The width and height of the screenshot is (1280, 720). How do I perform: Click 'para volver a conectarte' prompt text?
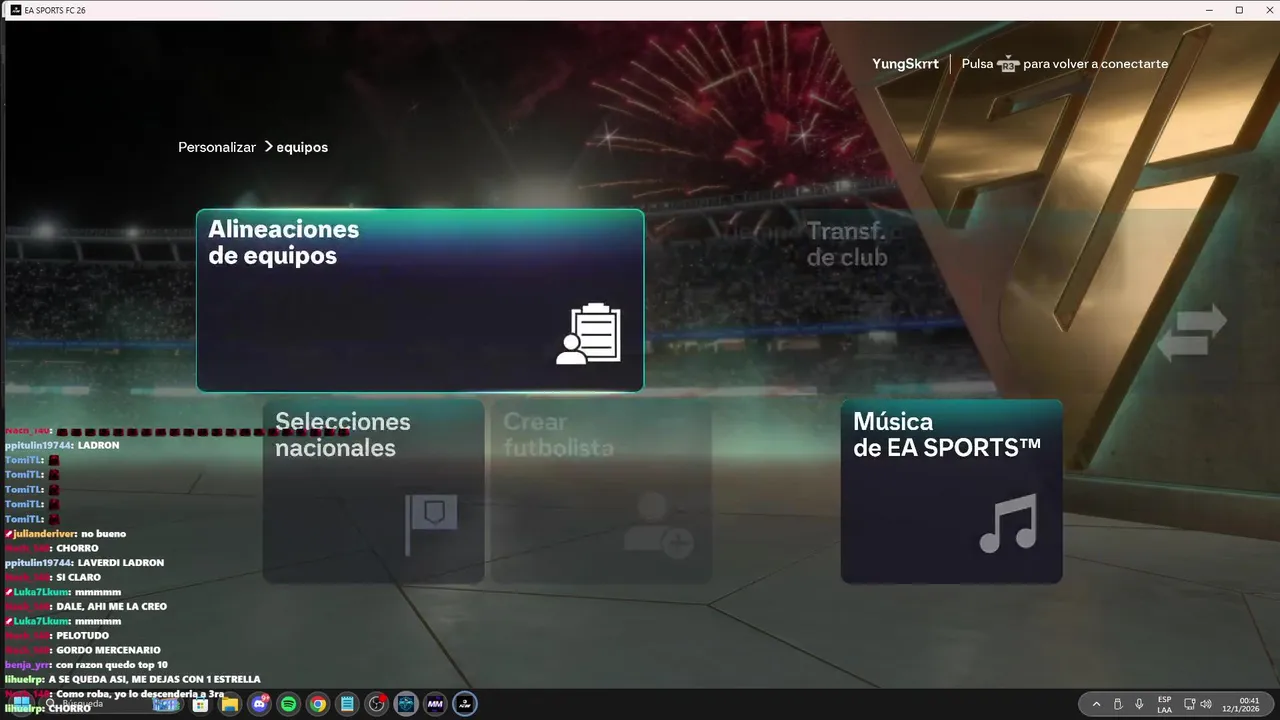1096,63
